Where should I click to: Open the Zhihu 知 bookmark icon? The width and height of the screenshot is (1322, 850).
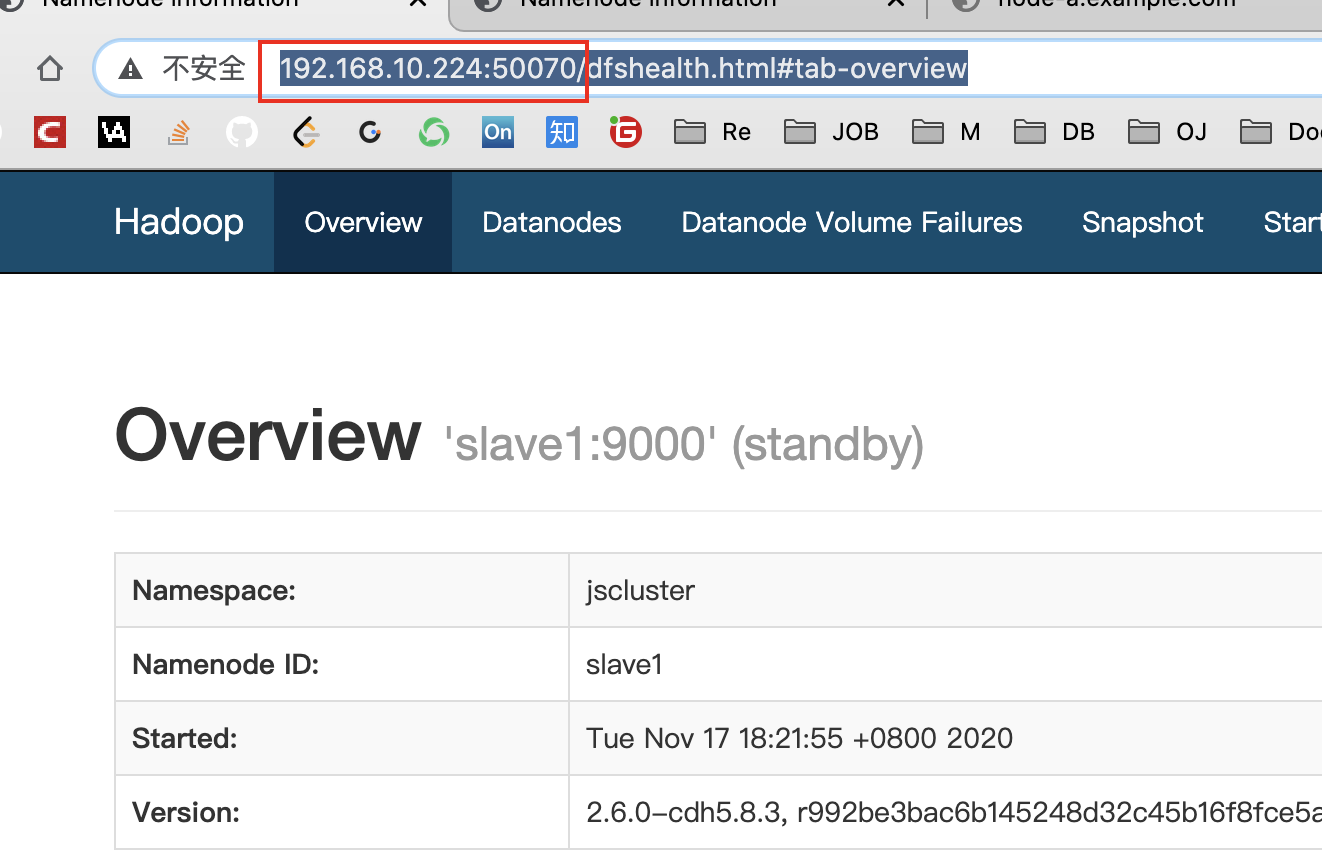pyautogui.click(x=561, y=131)
